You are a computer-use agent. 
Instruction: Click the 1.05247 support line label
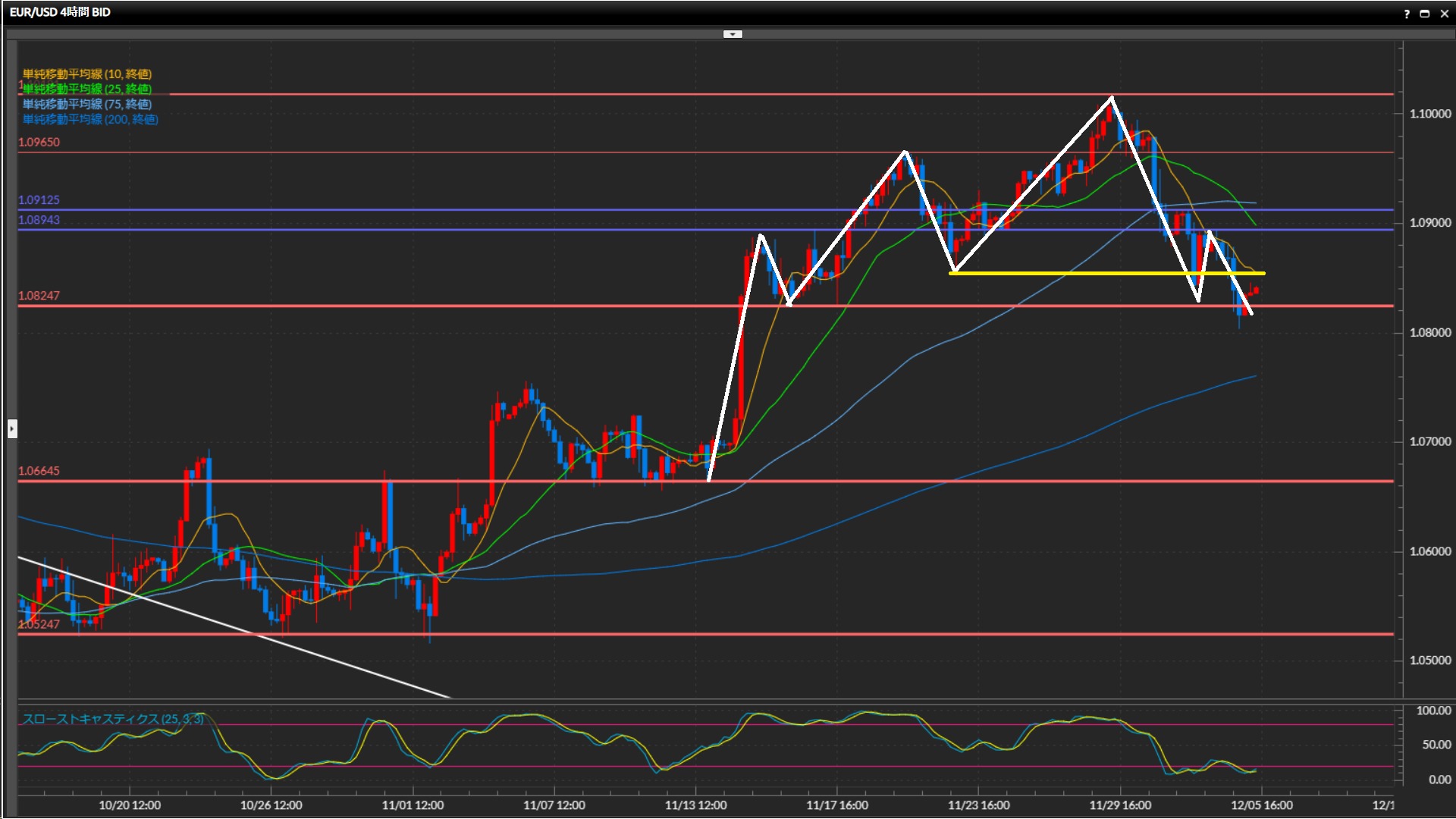click(39, 624)
